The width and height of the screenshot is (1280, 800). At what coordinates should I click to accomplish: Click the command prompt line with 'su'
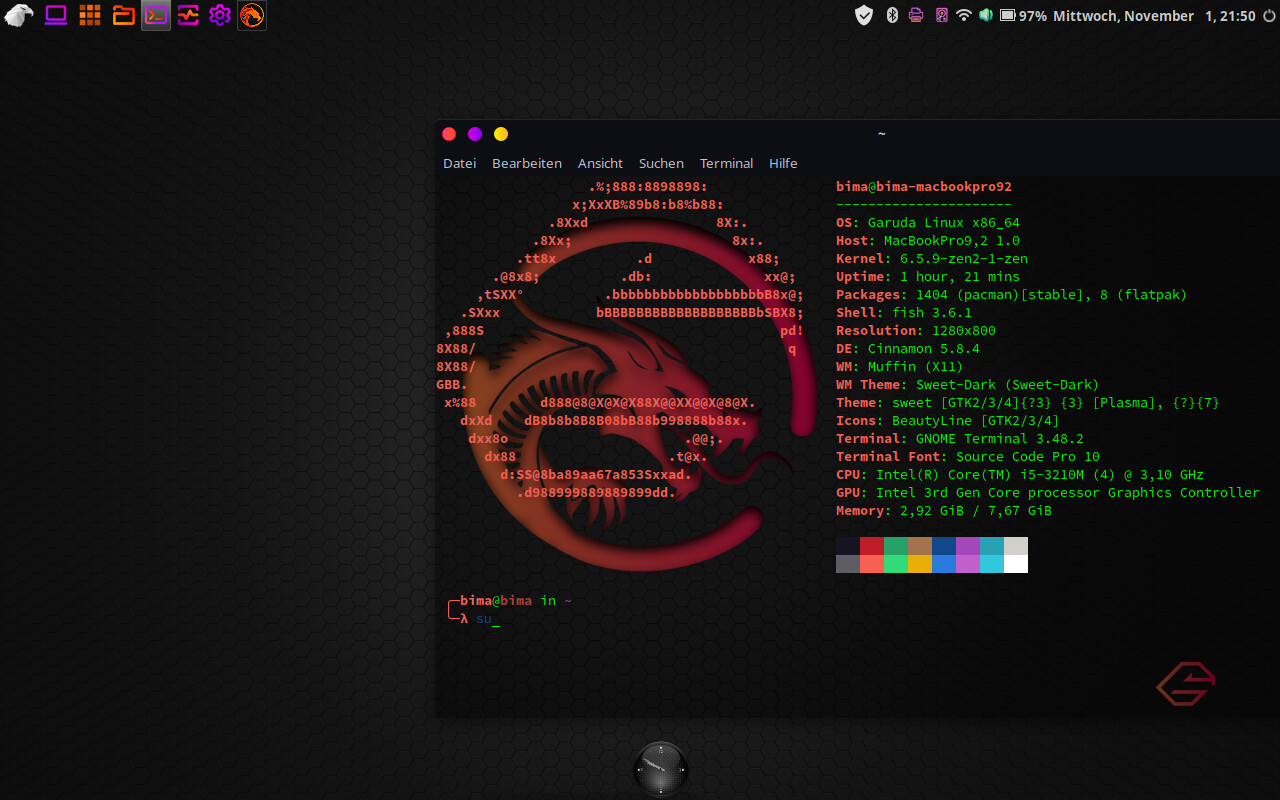click(x=474, y=619)
